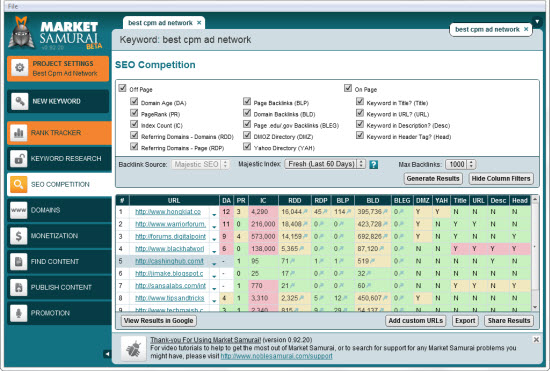Open Rank Tracker bar chart icon
Screen dimensions: 550x371
pyautogui.click(x=19, y=133)
